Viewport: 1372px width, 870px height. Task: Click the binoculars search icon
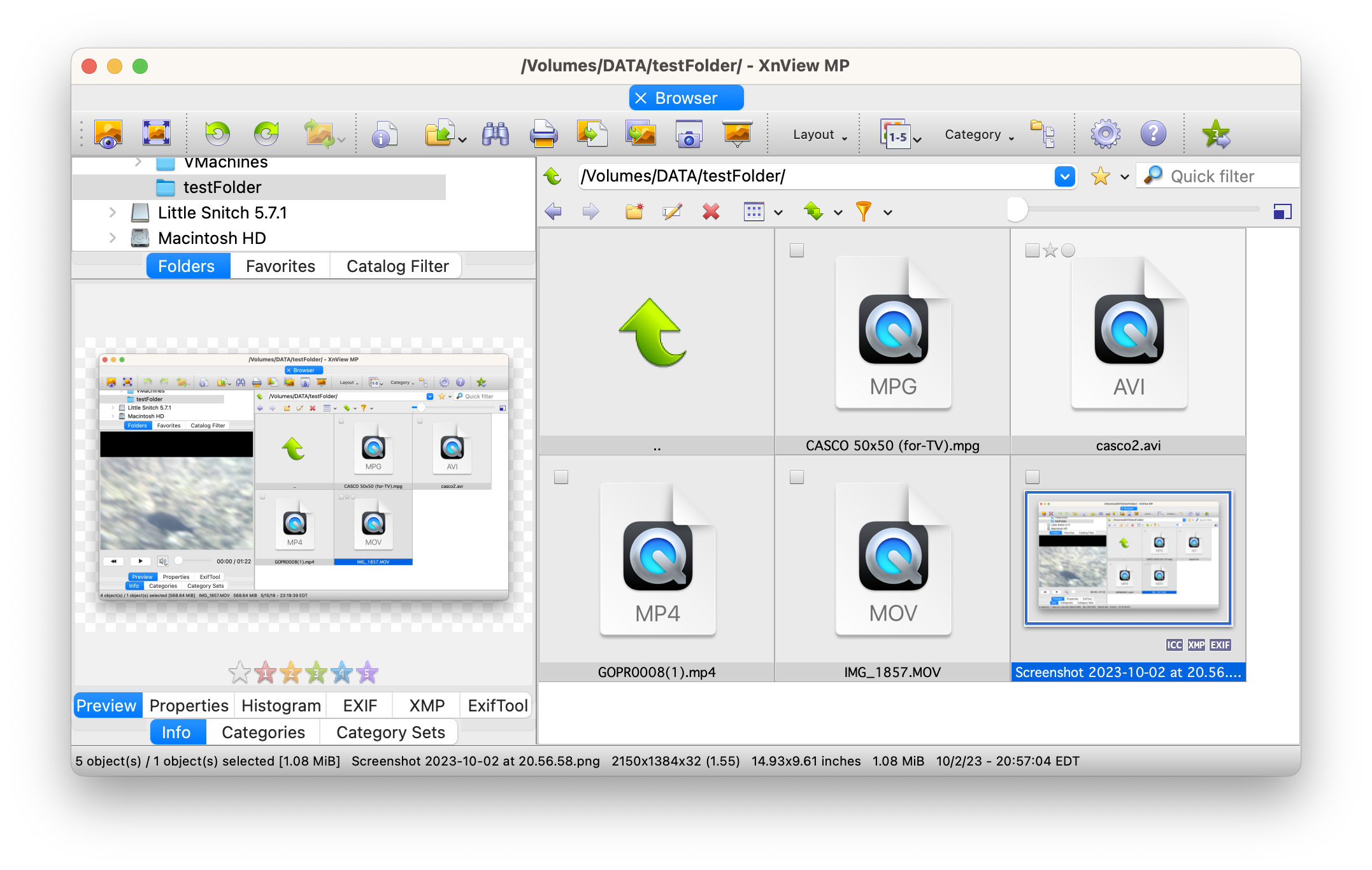click(x=495, y=134)
